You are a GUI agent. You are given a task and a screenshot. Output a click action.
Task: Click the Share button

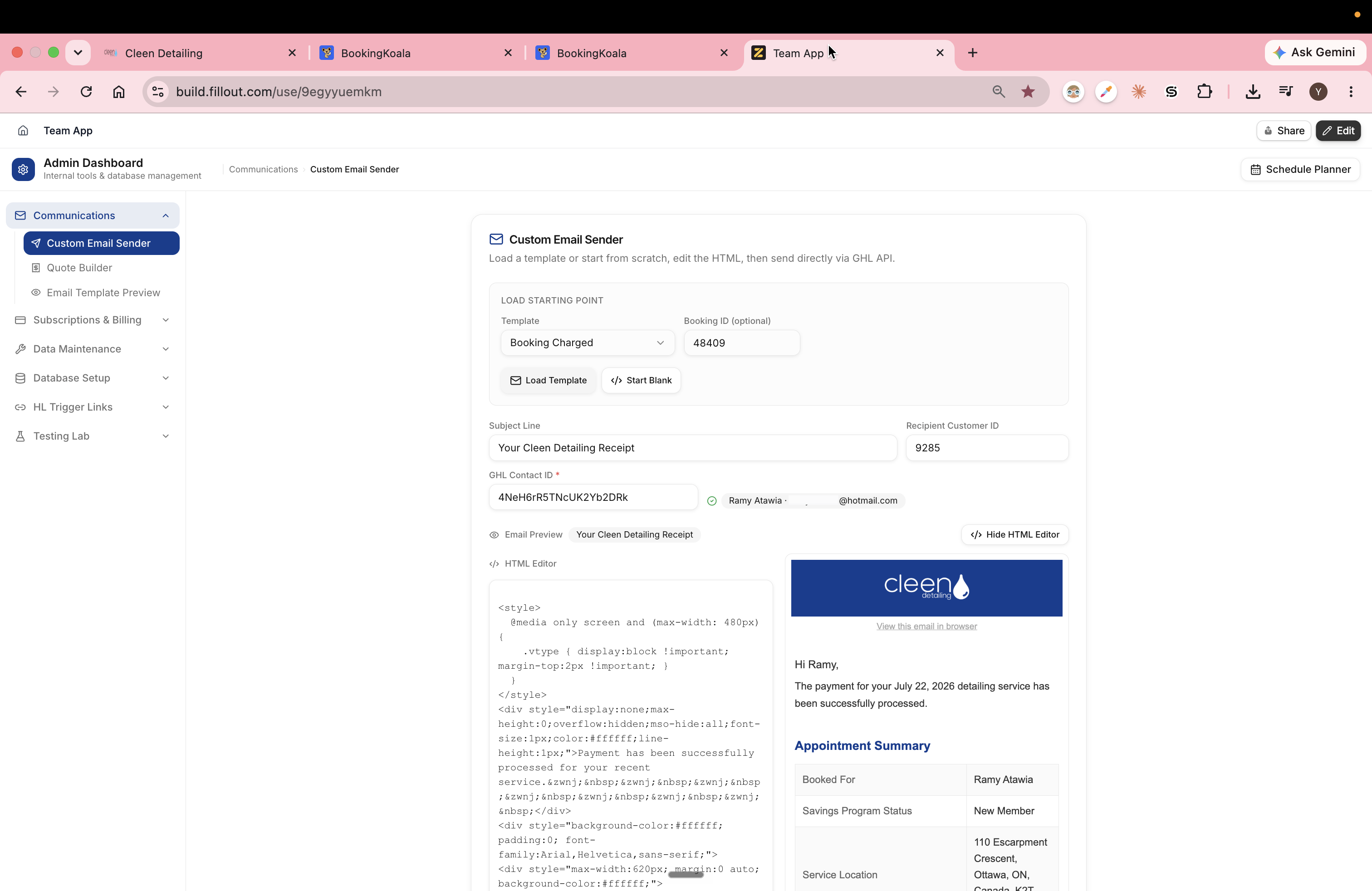point(1284,131)
